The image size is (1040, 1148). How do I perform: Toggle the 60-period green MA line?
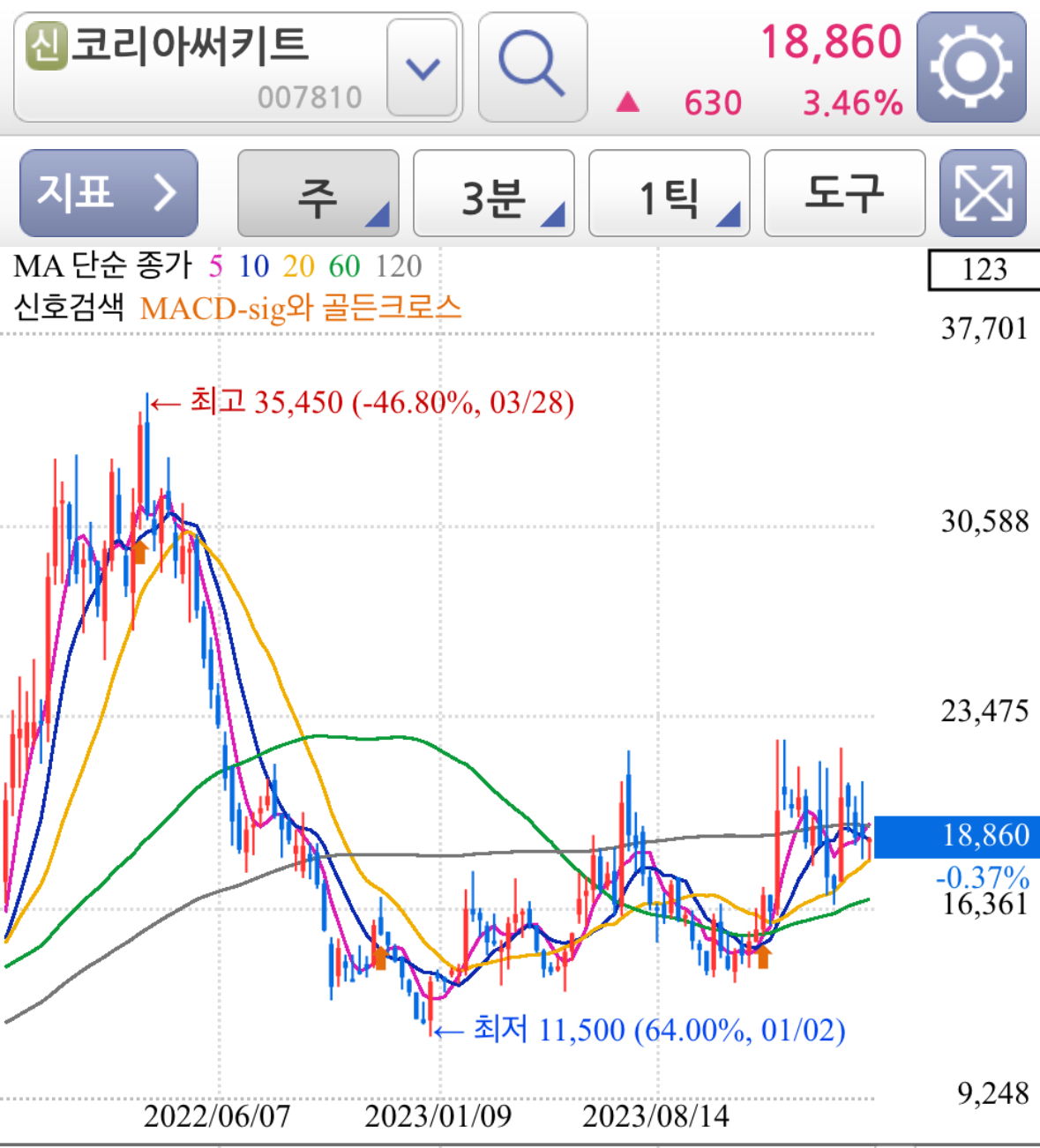342,264
